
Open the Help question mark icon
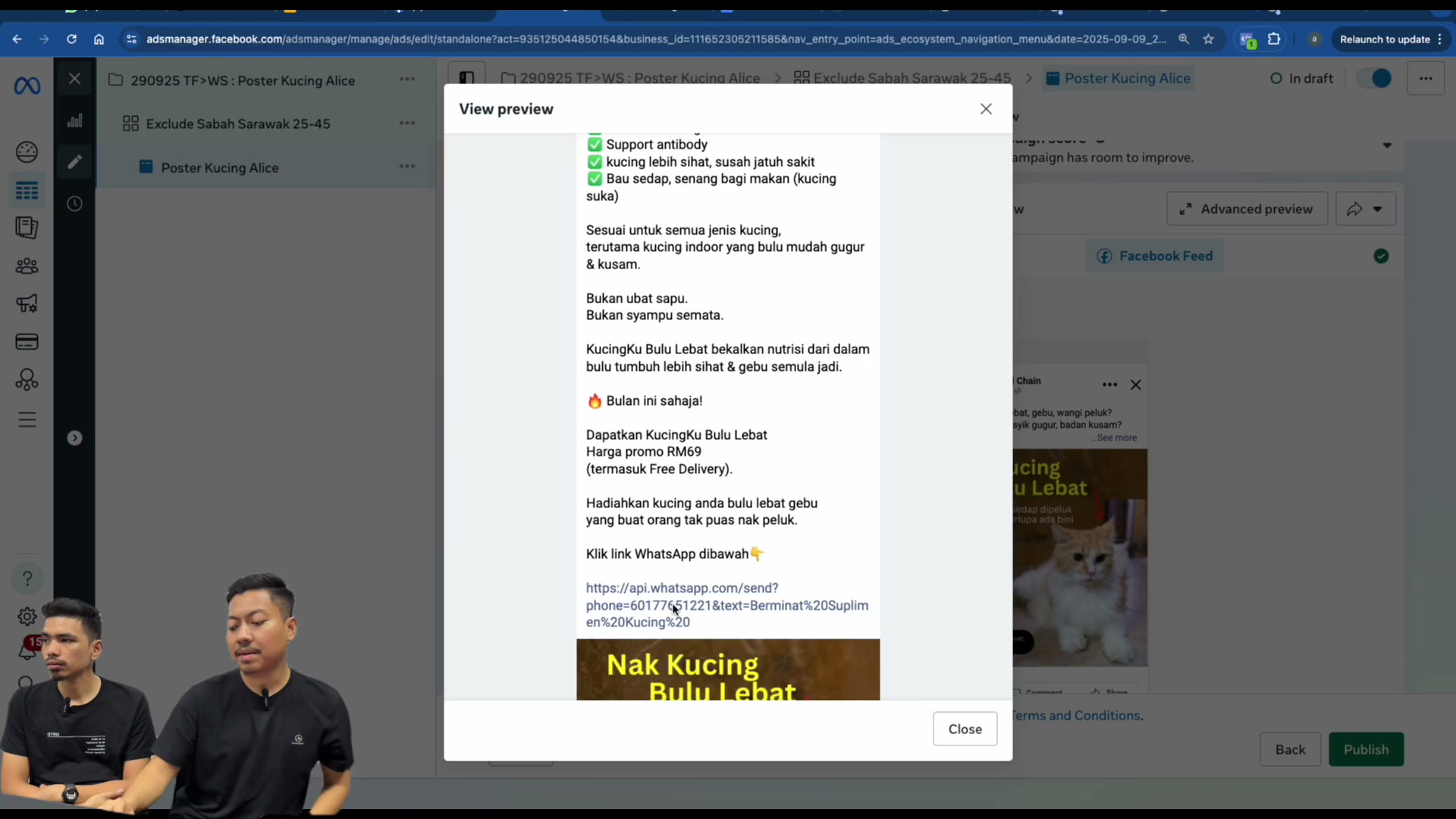pyautogui.click(x=27, y=579)
